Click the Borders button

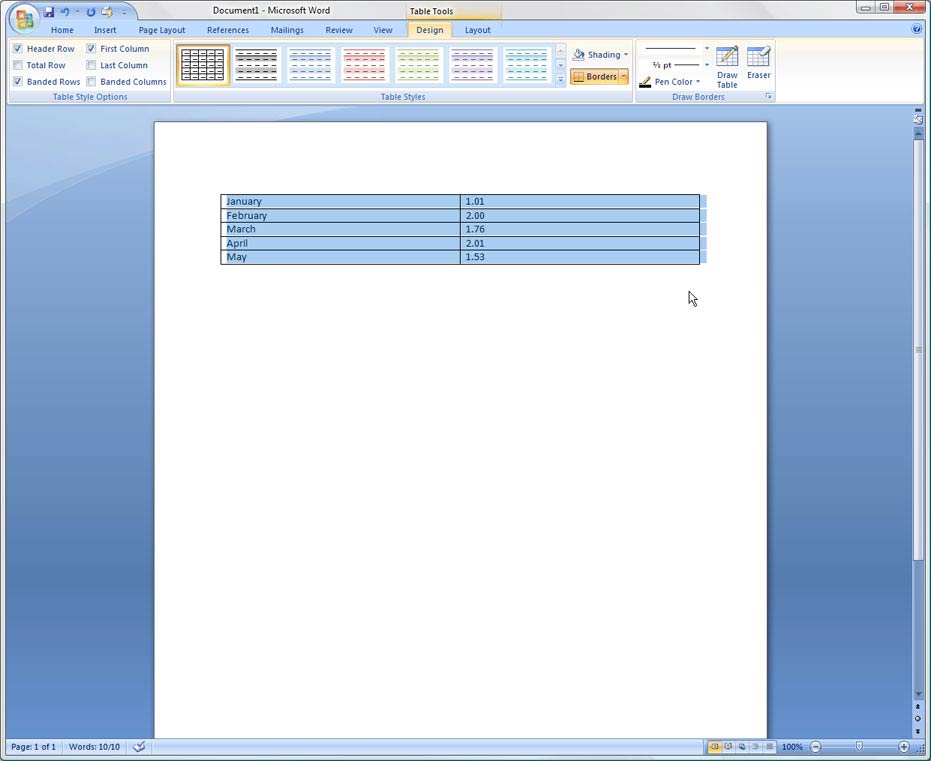[x=595, y=77]
